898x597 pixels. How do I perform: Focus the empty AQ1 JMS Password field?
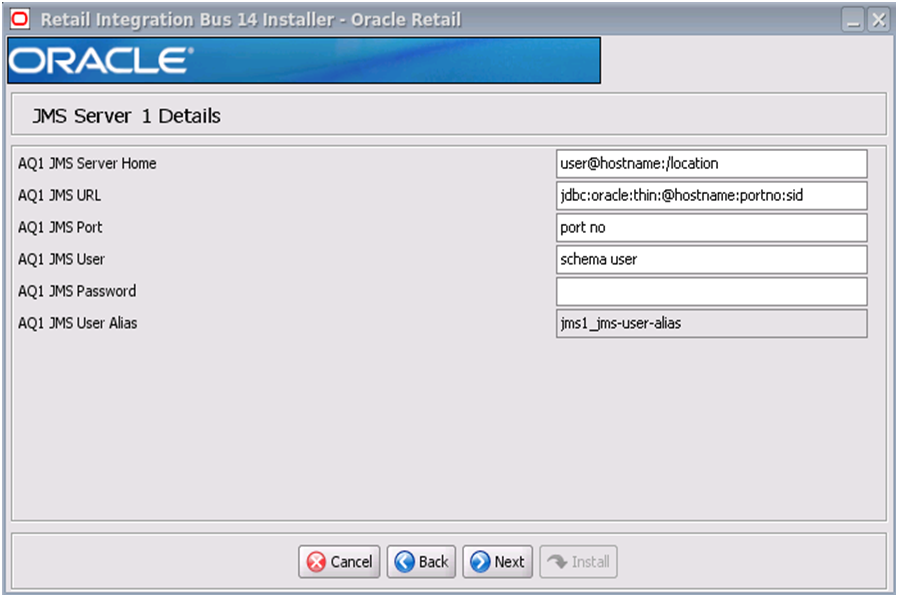coord(711,292)
